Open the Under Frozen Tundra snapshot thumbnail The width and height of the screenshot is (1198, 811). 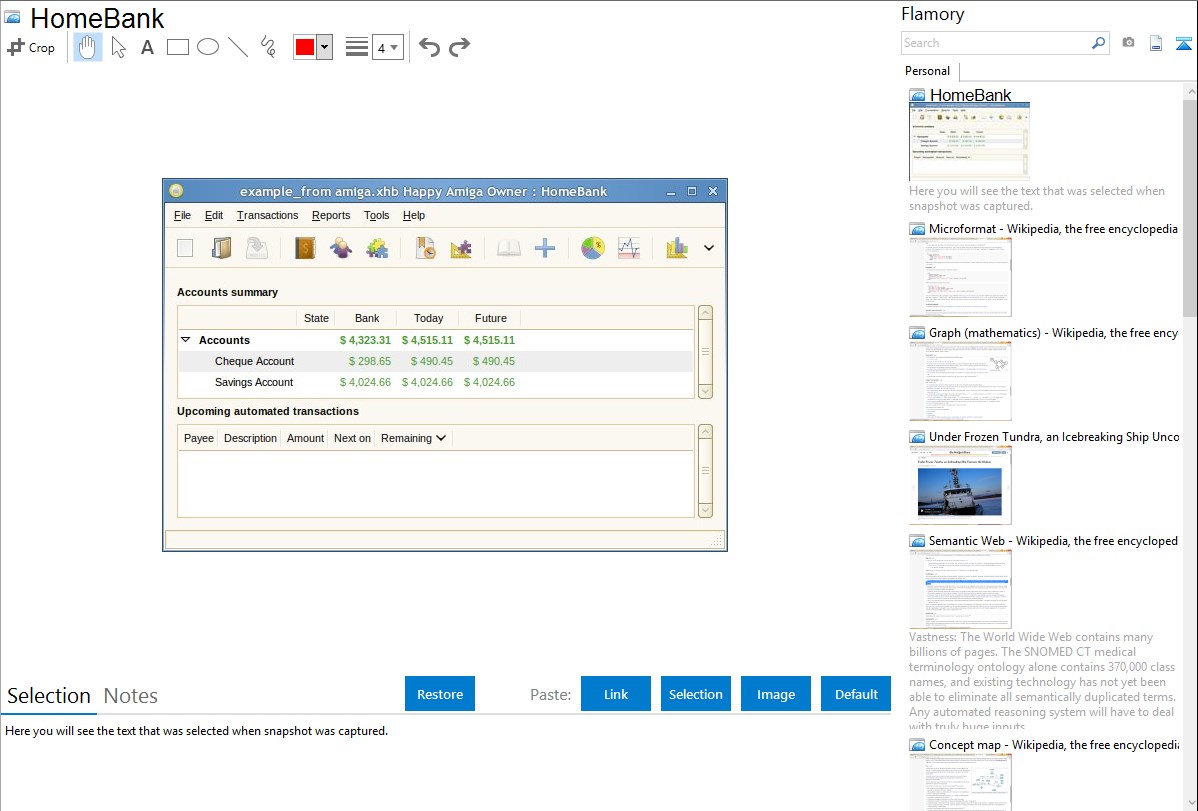click(960, 485)
